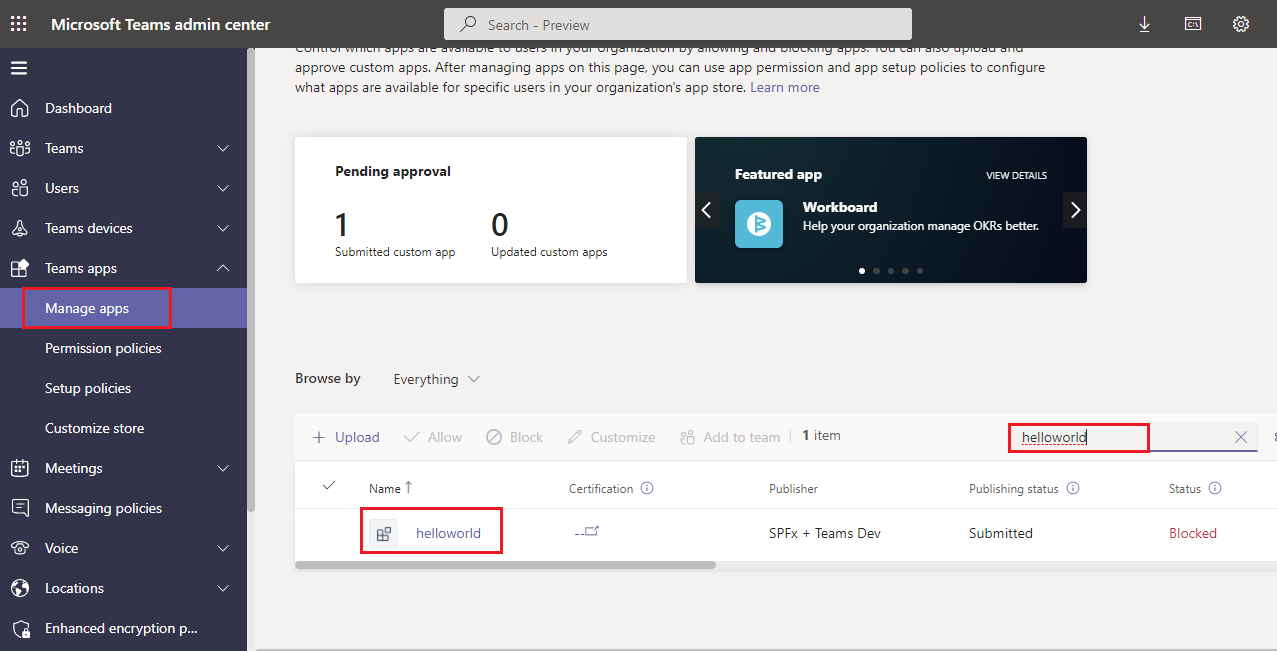The image size is (1277, 651).
Task: Click the horizontal table scrollbar
Action: pos(506,565)
